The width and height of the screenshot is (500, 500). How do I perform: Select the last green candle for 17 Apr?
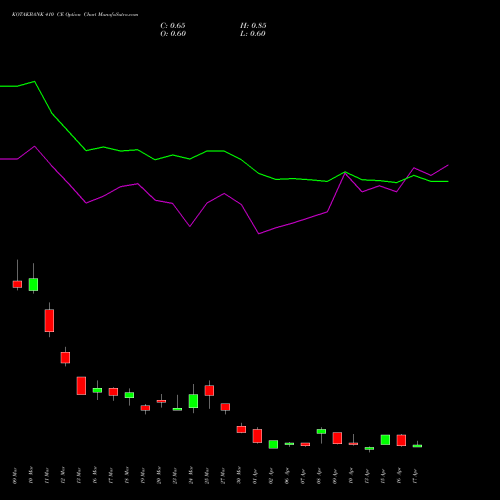tap(417, 446)
